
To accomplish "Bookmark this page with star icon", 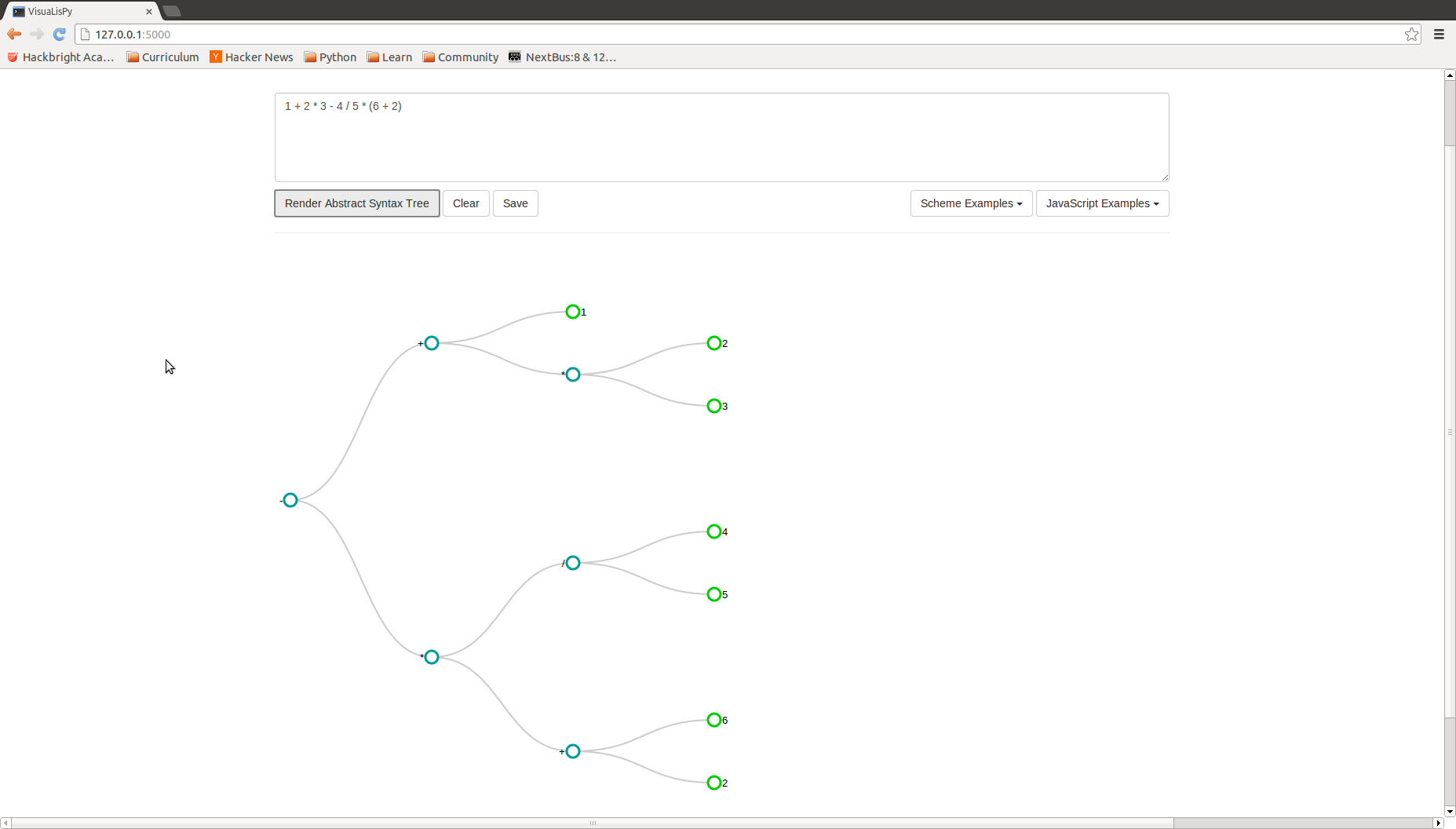I will coord(1411,34).
